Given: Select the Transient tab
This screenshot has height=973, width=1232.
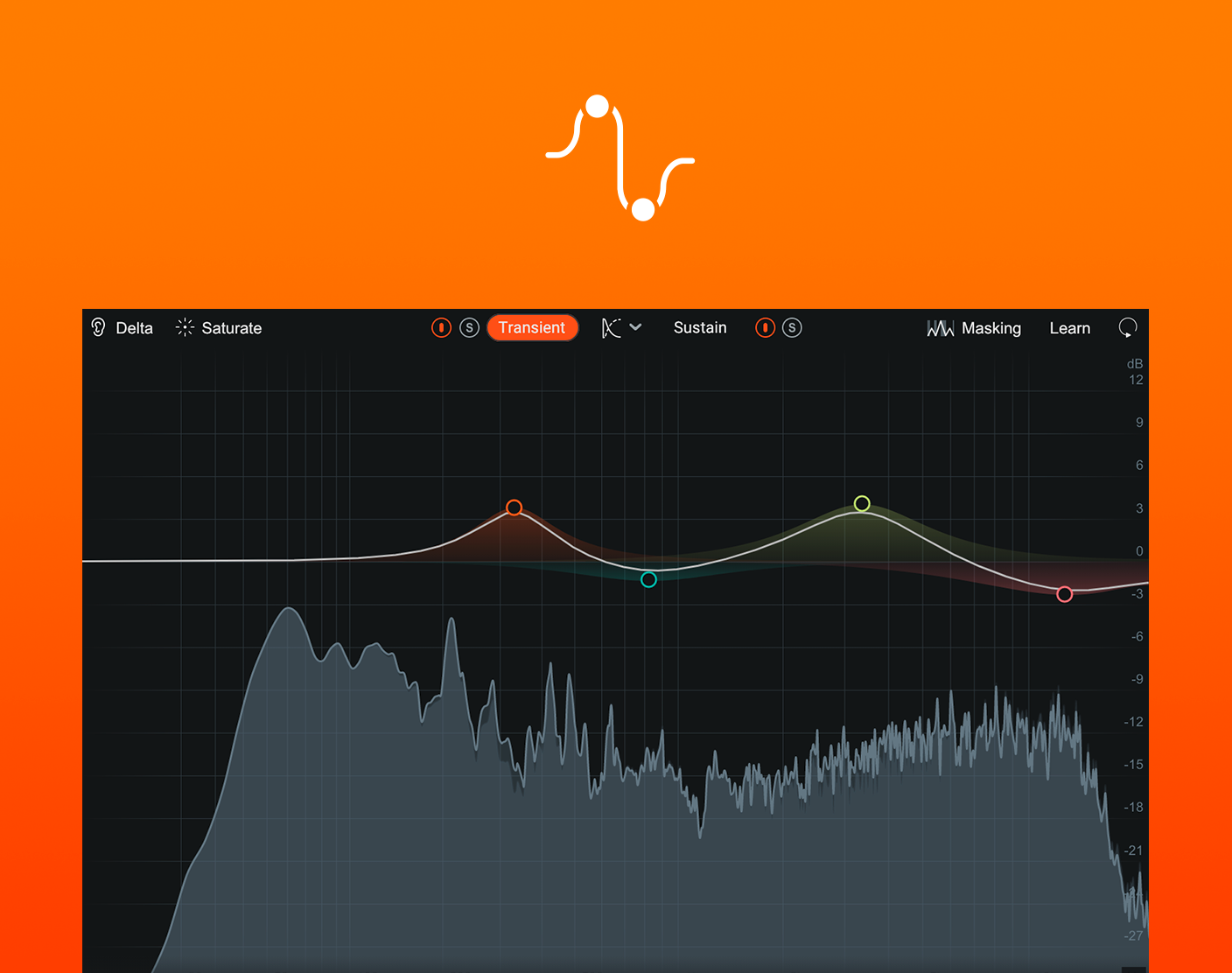Looking at the screenshot, I should (x=532, y=327).
